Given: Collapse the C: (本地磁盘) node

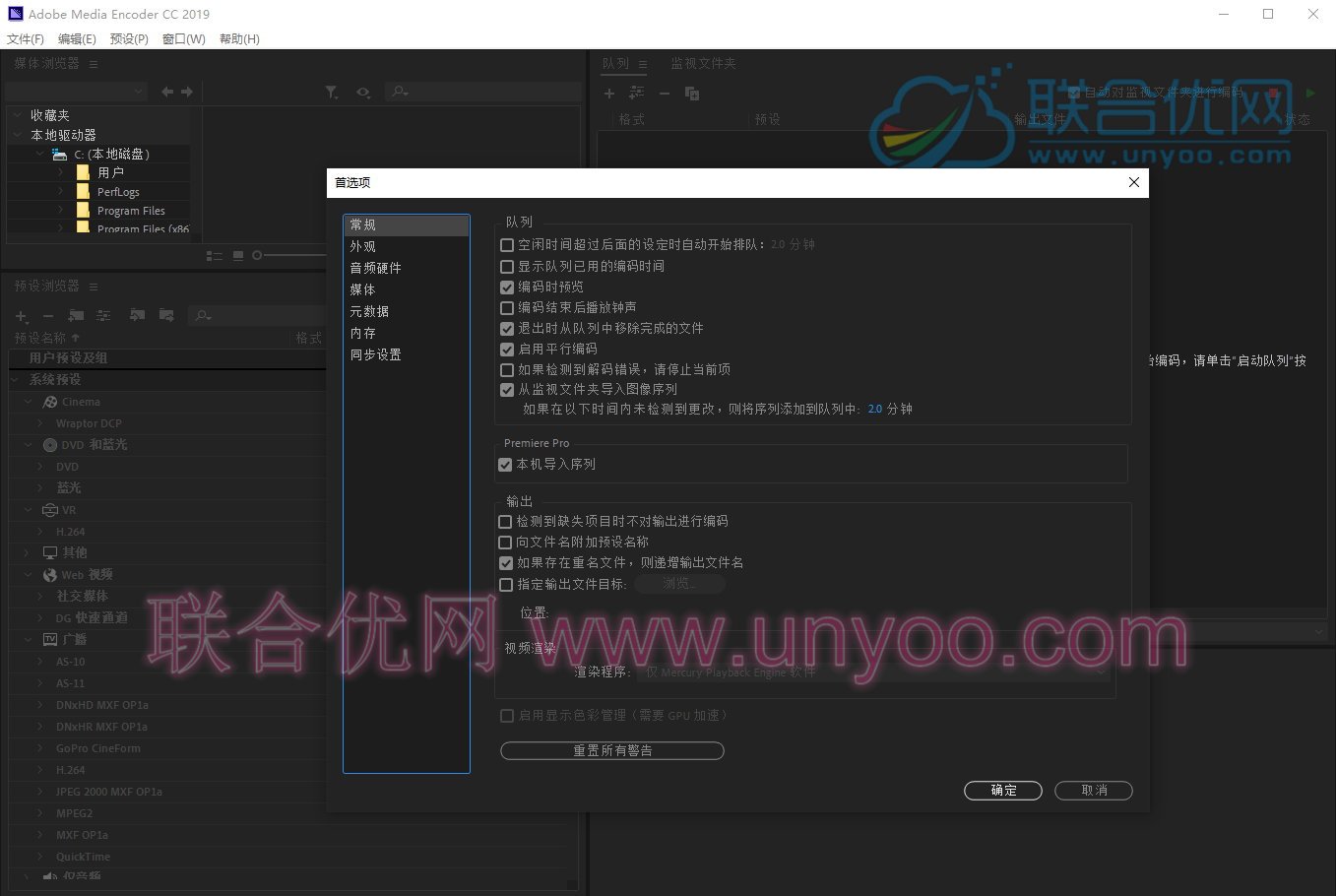Looking at the screenshot, I should click(x=39, y=155).
